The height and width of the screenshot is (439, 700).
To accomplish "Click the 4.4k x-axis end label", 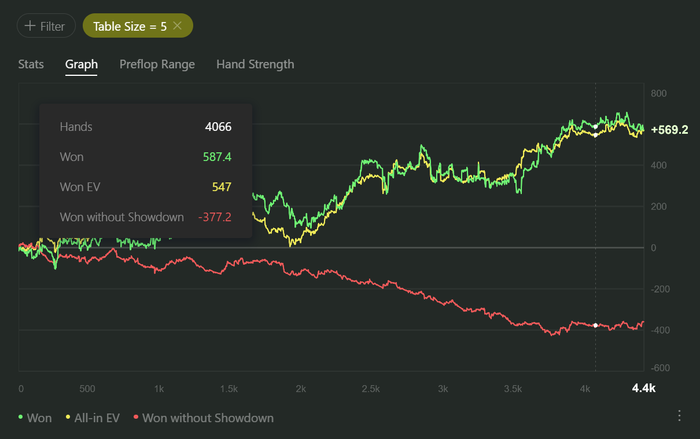I will click(x=642, y=388).
